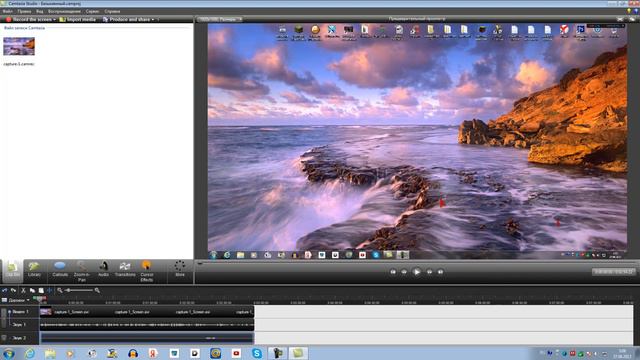
Task: Open the Cursor Effects tab
Action: (147, 271)
